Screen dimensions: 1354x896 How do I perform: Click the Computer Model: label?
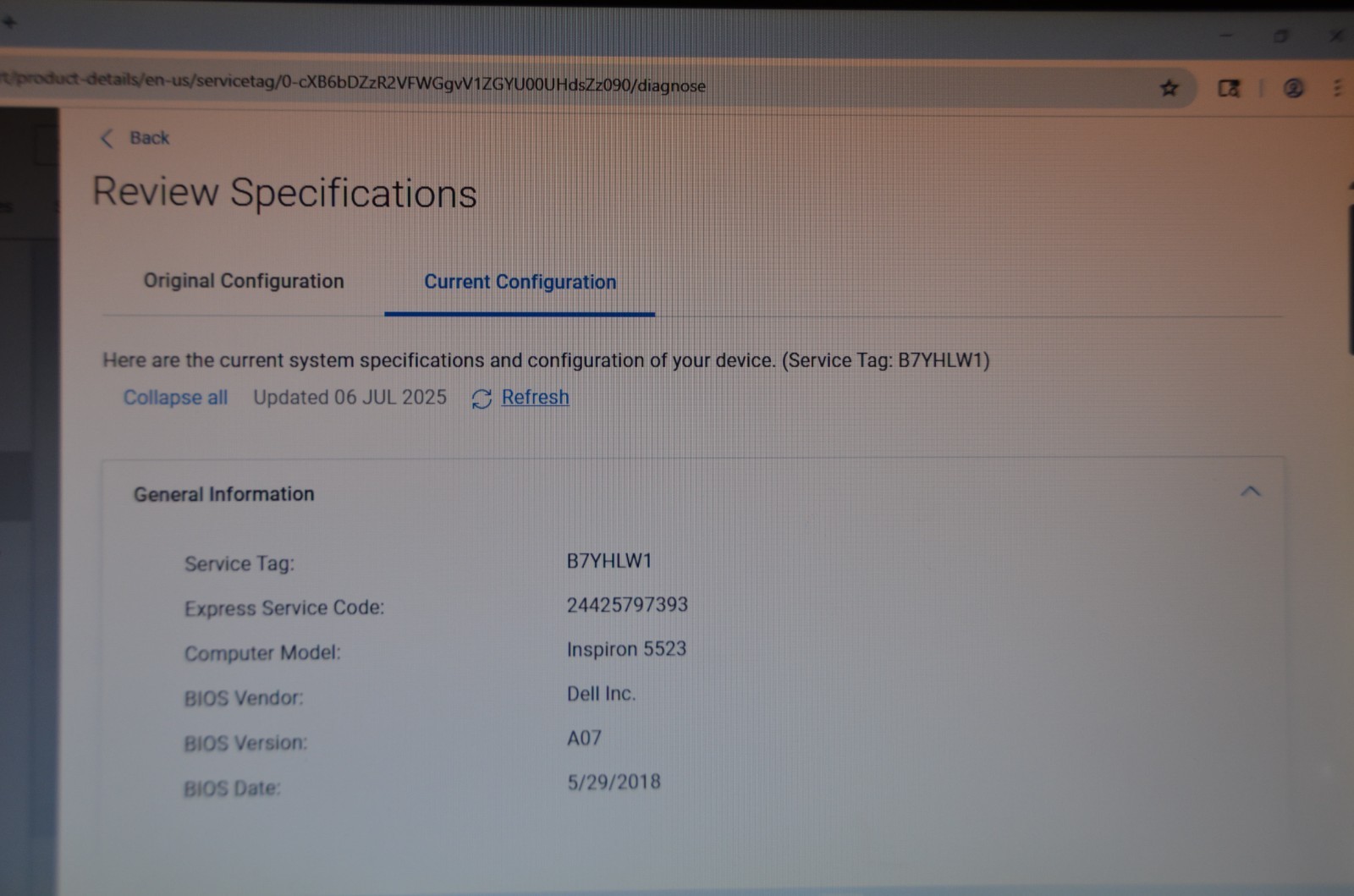point(262,653)
